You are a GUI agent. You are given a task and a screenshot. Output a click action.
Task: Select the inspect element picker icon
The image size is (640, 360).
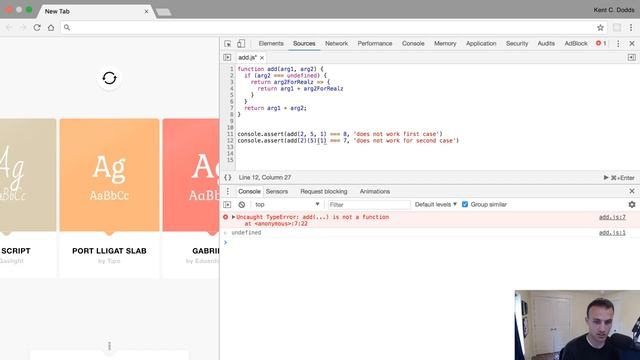(x=228, y=44)
